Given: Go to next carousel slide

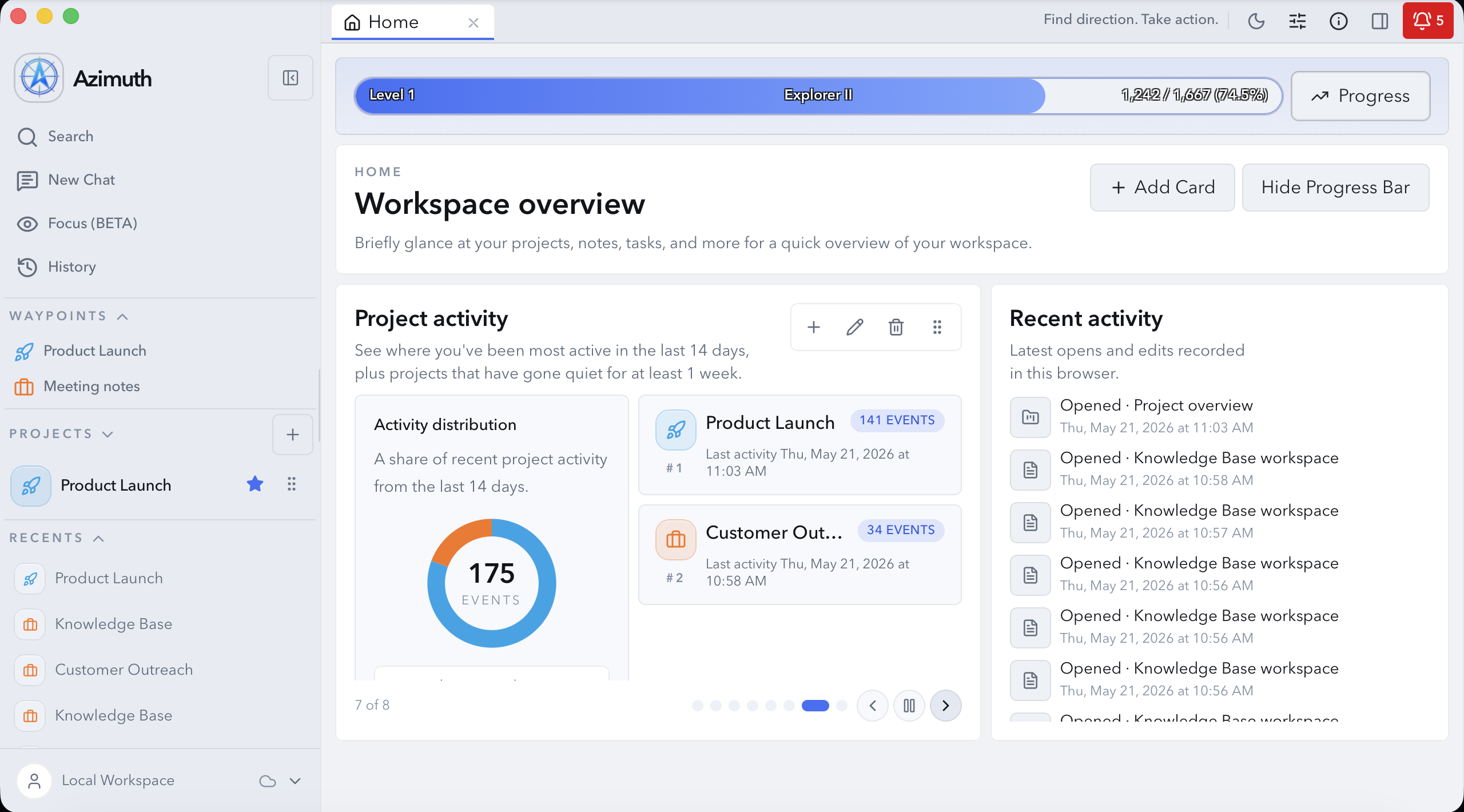Looking at the screenshot, I should coord(946,706).
